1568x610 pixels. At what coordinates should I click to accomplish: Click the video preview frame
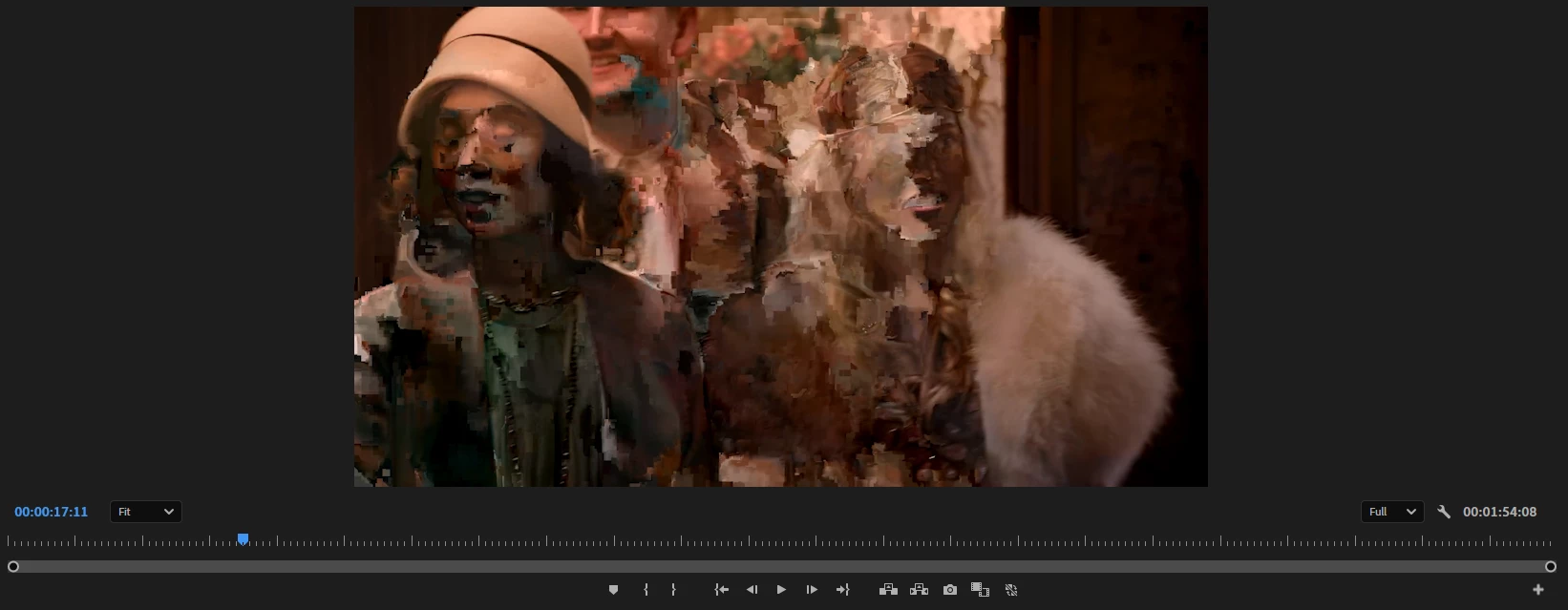tap(781, 246)
